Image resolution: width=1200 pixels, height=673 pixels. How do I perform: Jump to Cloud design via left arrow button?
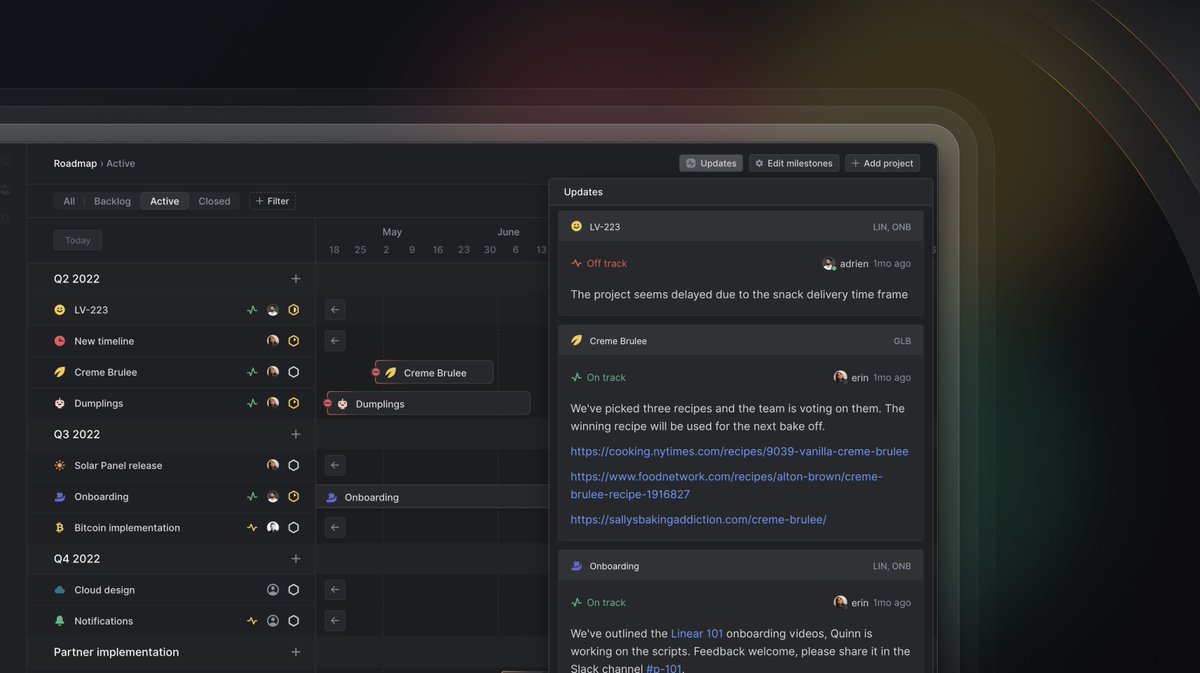pos(335,590)
